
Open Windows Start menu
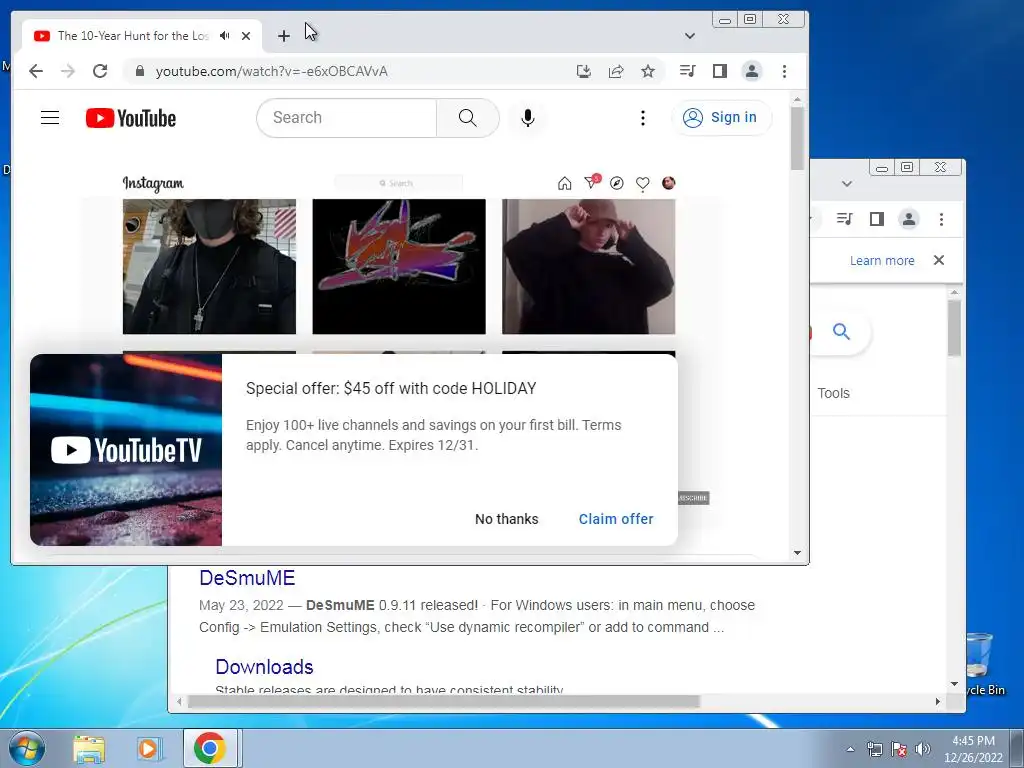[x=27, y=748]
